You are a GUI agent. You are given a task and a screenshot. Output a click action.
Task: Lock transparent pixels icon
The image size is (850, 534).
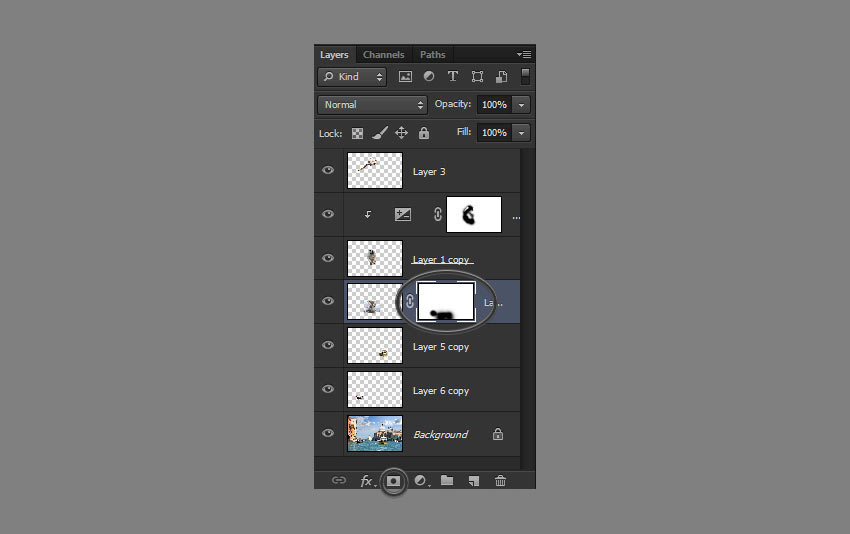(357, 133)
